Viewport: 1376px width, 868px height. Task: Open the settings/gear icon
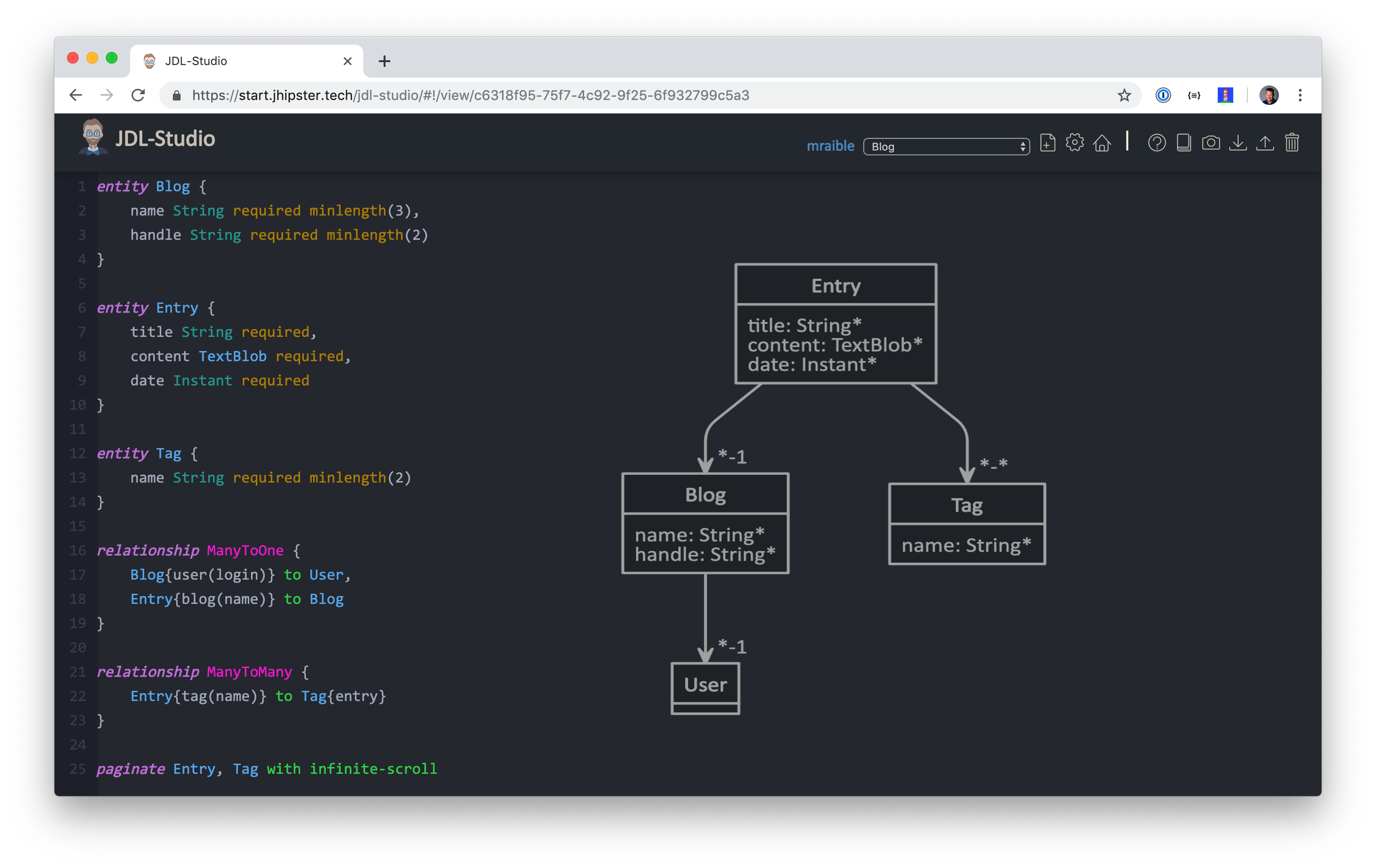point(1074,145)
